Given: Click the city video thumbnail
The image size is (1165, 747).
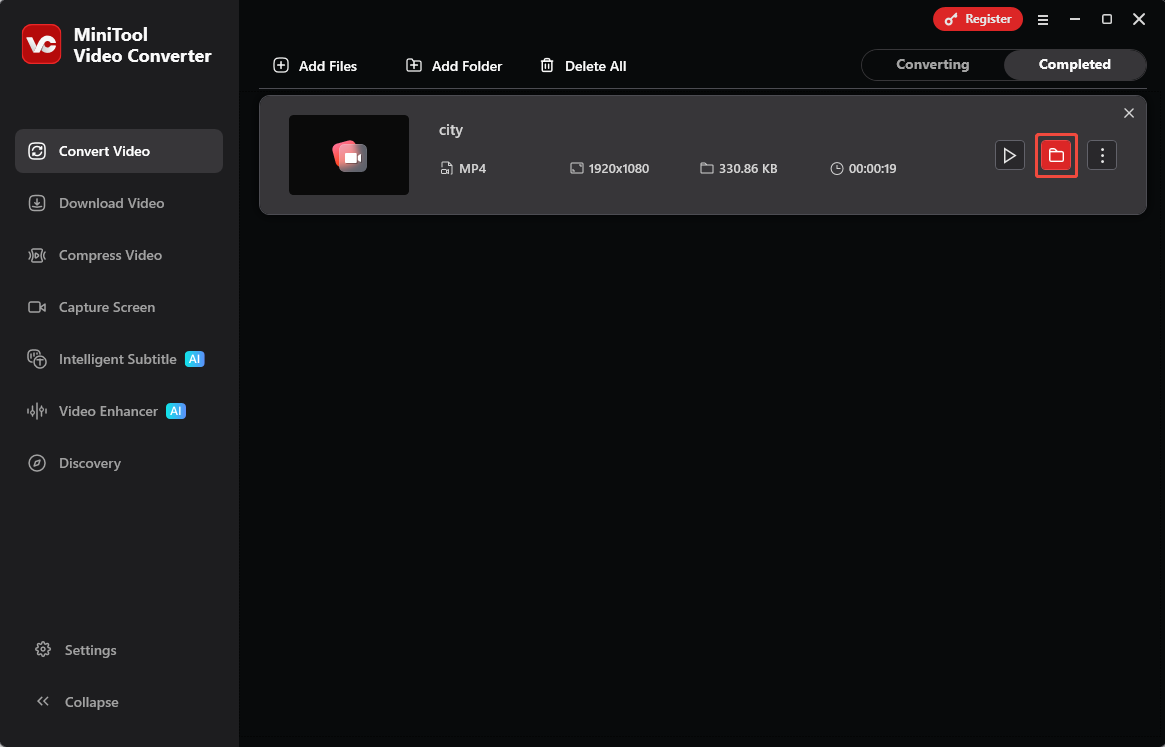Looking at the screenshot, I should [x=349, y=155].
